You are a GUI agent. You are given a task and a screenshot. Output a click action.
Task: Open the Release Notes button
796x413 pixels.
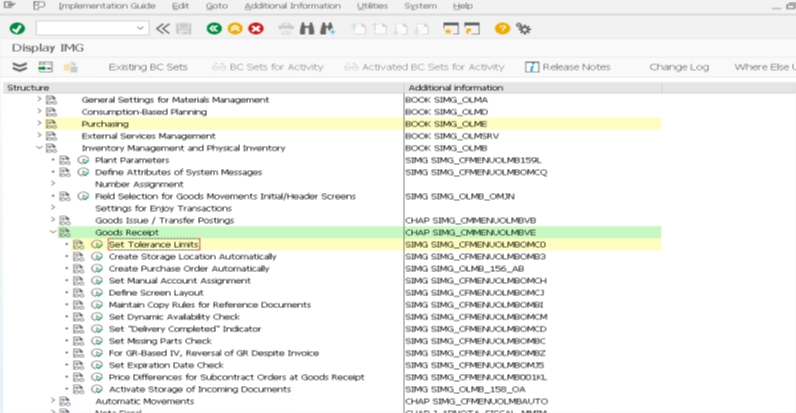point(568,67)
